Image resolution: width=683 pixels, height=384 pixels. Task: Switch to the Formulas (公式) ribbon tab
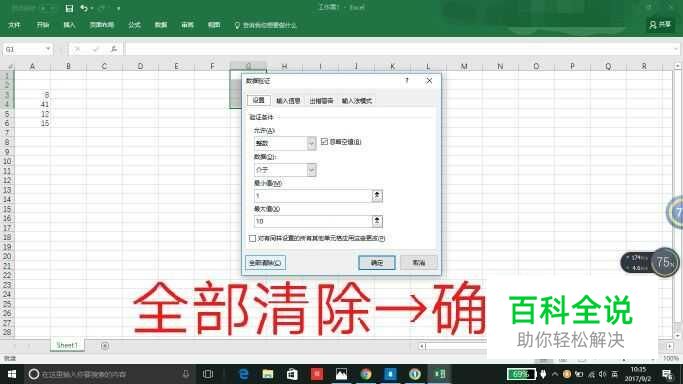coord(134,25)
